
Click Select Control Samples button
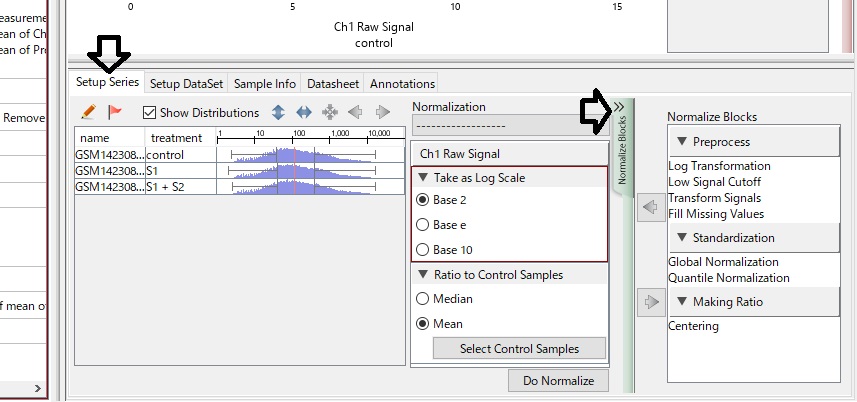[x=519, y=349]
